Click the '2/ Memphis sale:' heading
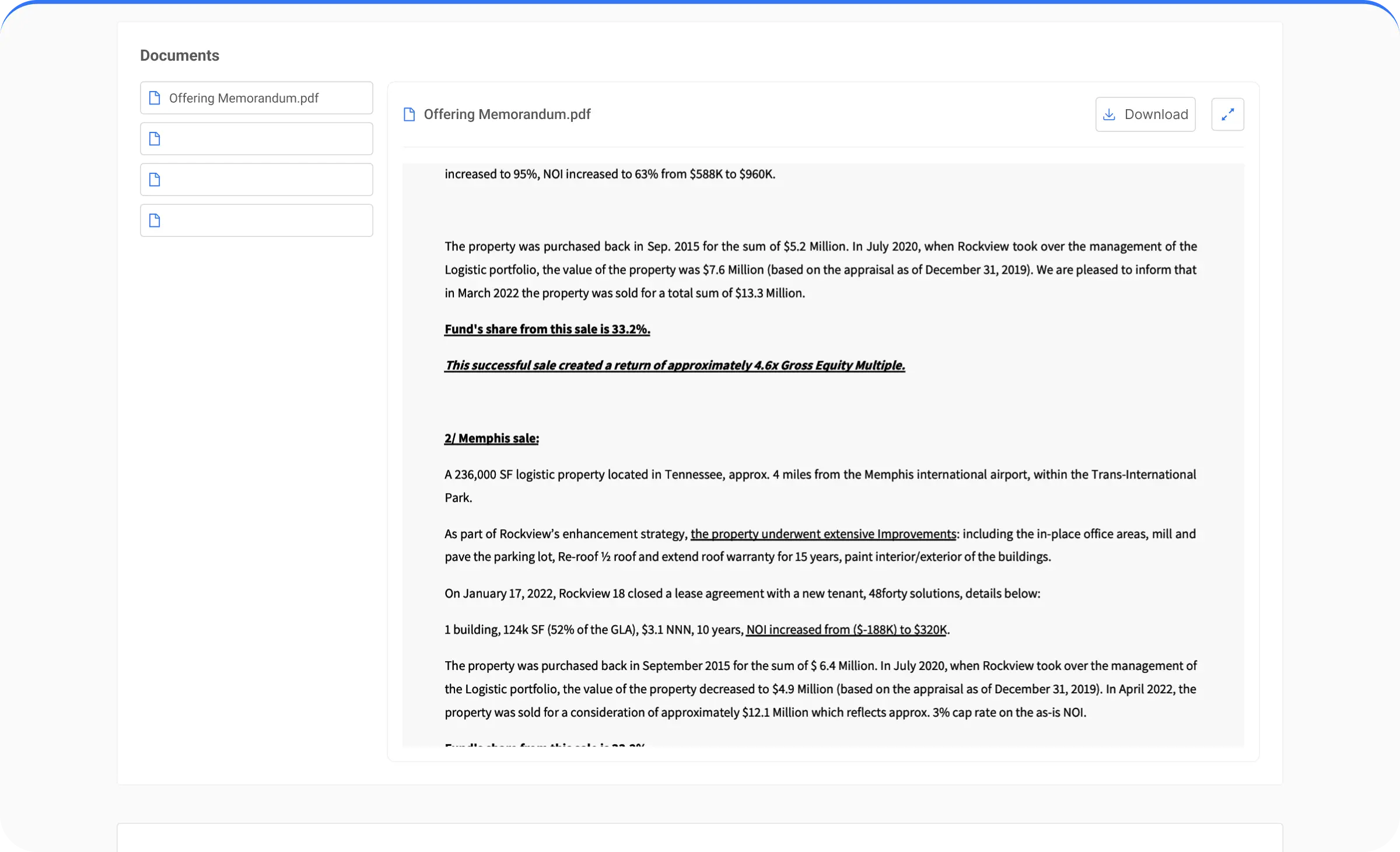This screenshot has height=852, width=1400. 491,438
